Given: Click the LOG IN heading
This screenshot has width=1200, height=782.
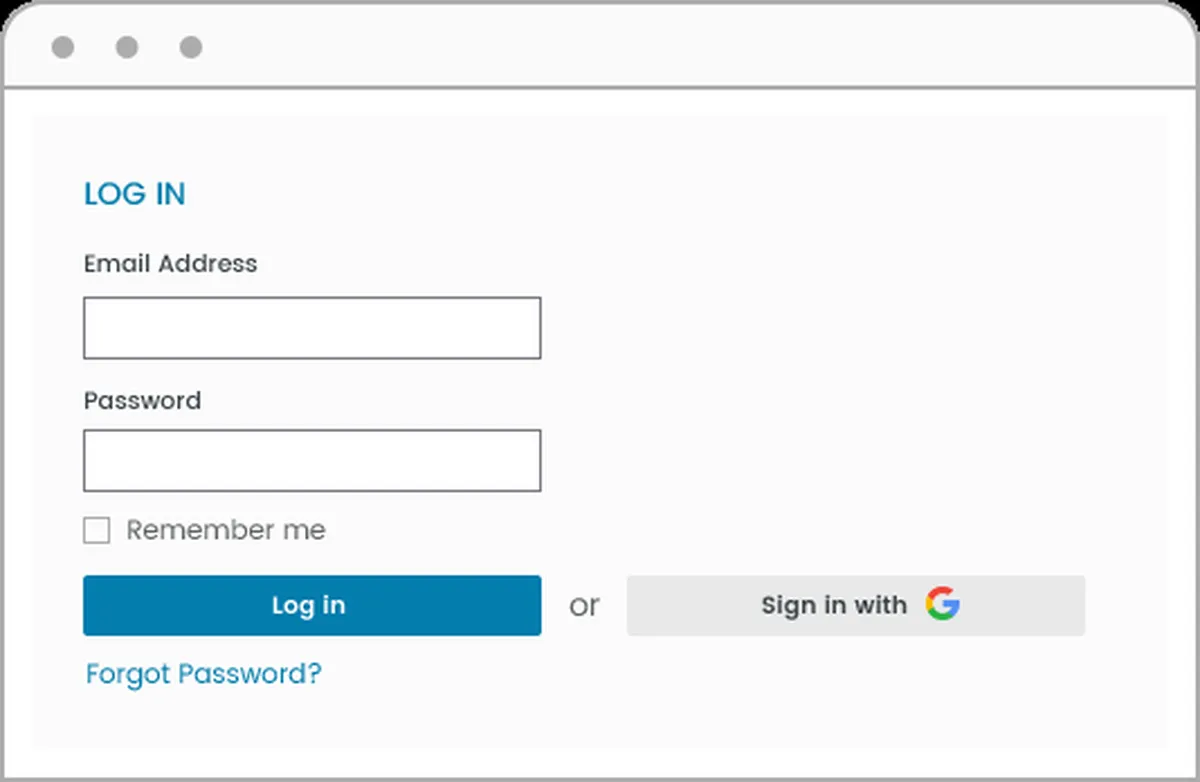Looking at the screenshot, I should (x=135, y=194).
